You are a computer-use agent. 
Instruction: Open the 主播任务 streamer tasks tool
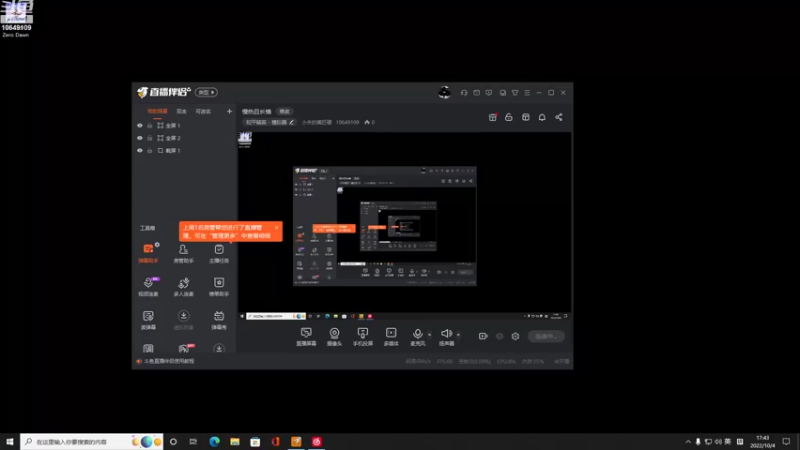[x=219, y=253]
